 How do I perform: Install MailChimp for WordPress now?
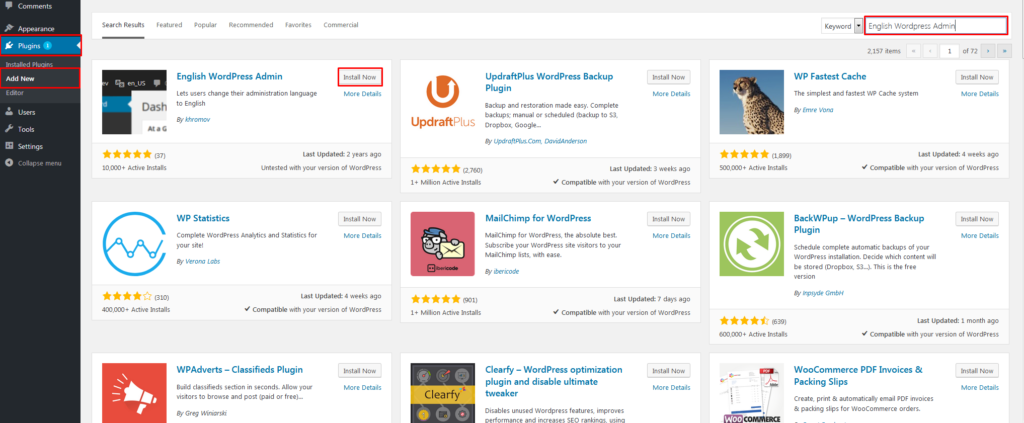point(669,219)
